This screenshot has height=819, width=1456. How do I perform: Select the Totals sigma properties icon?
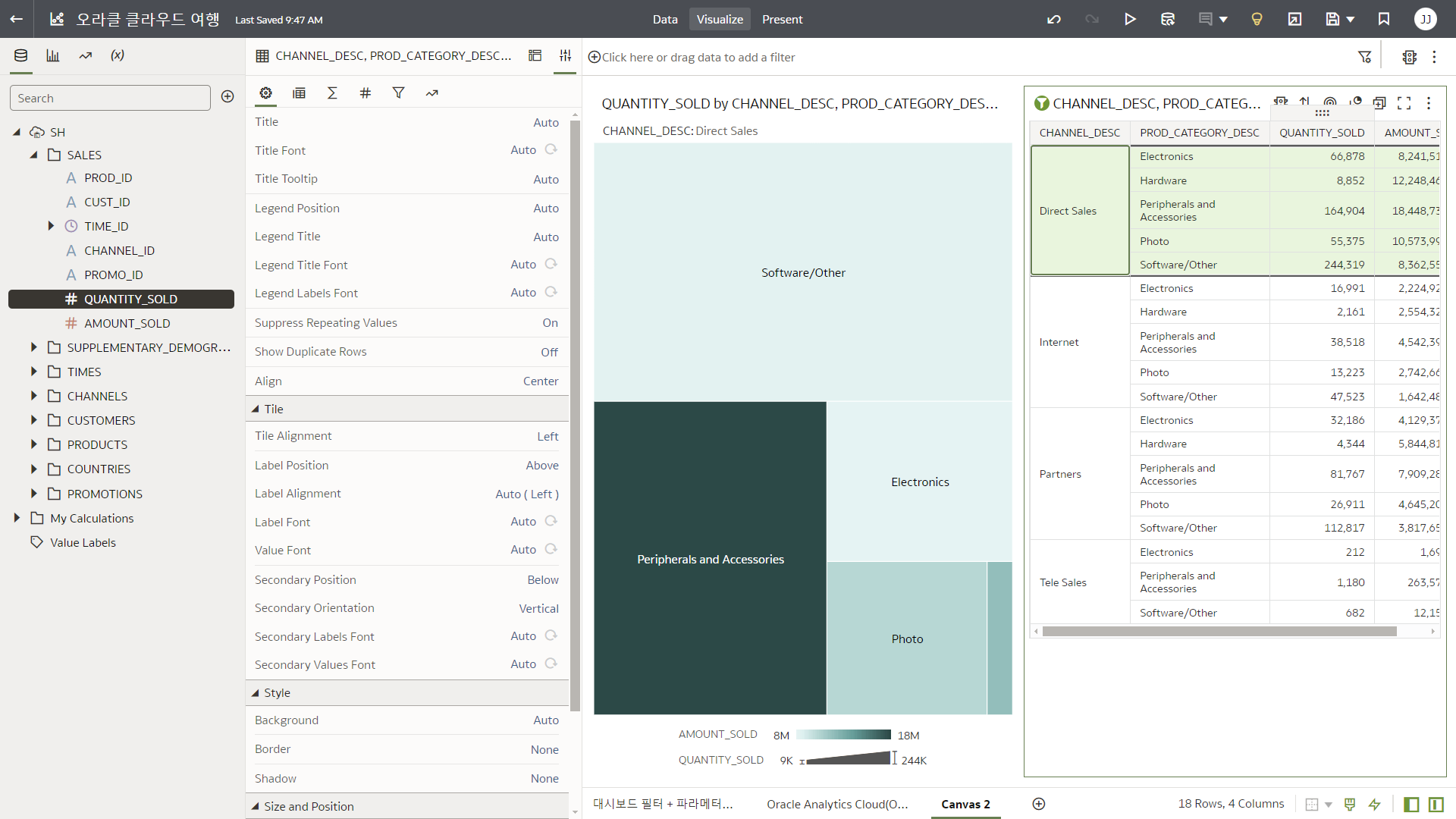click(332, 93)
